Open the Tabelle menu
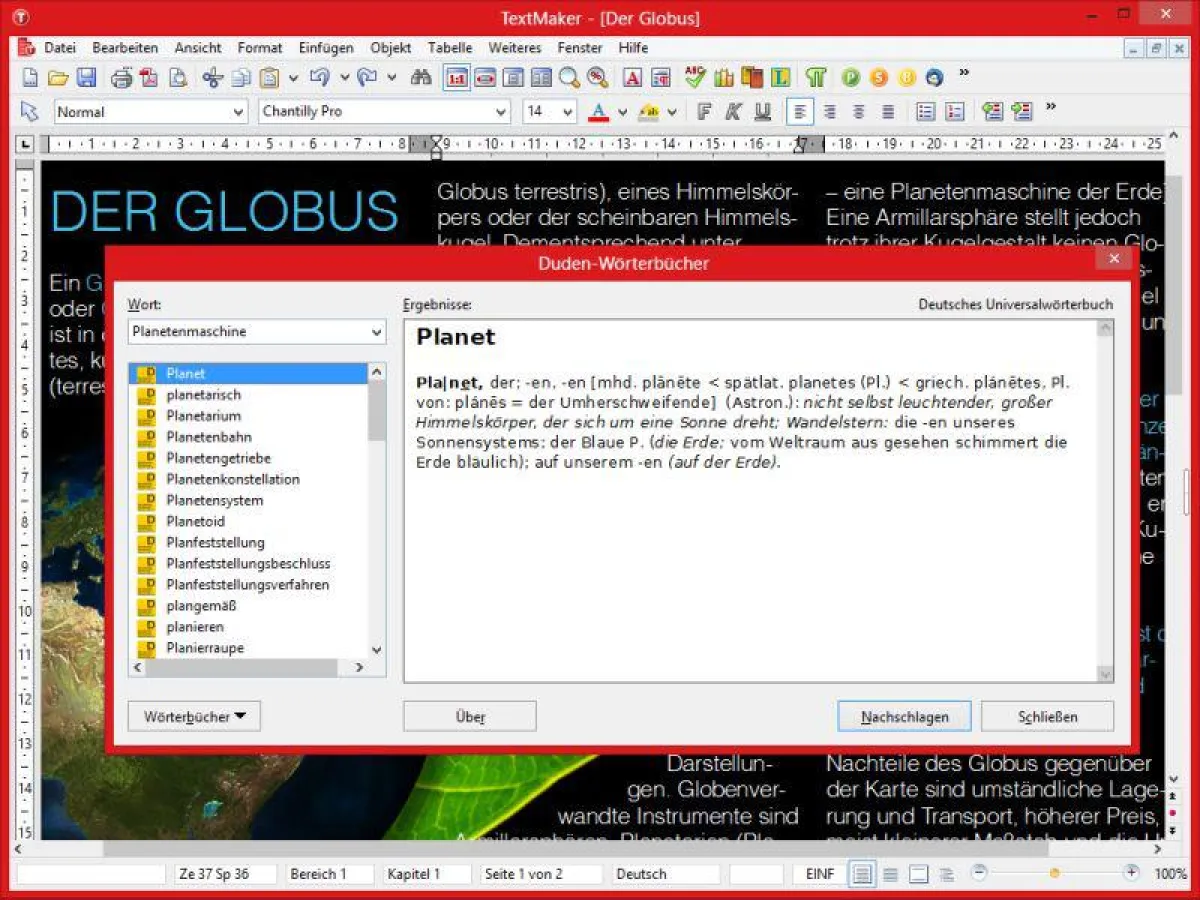Viewport: 1200px width, 900px height. point(450,47)
